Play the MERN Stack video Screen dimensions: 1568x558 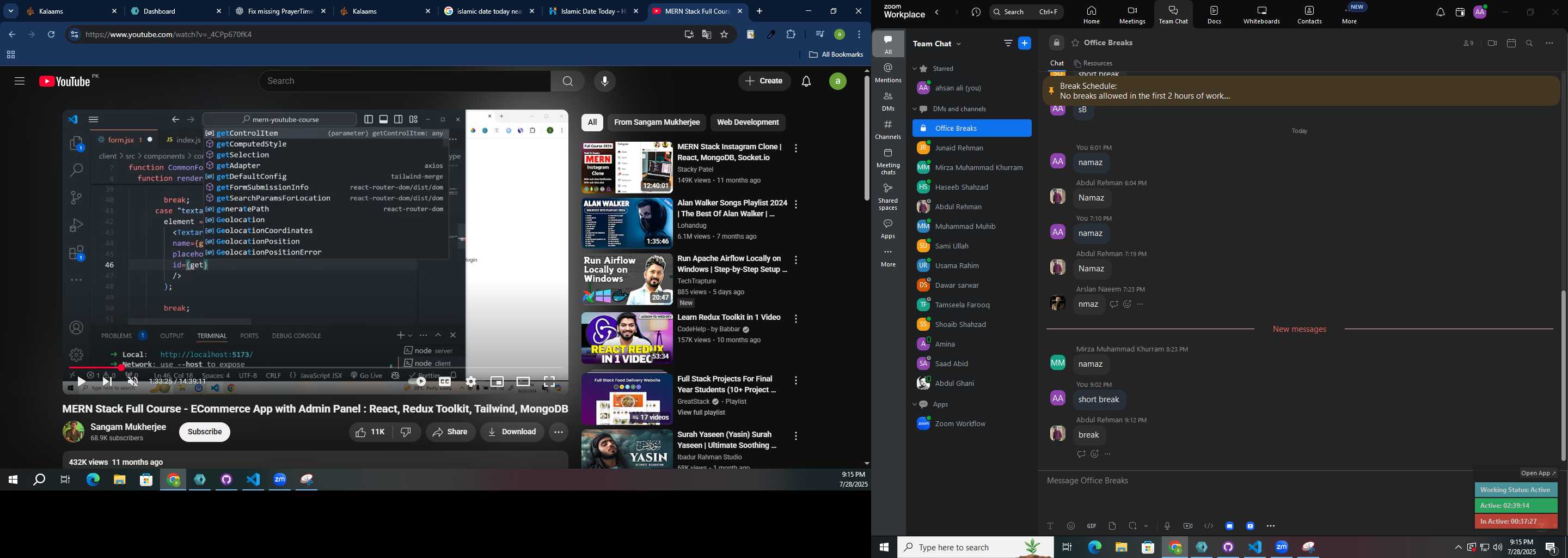[x=82, y=382]
